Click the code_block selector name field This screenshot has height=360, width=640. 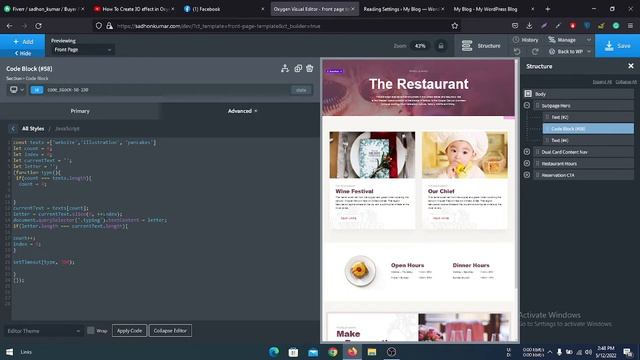tap(167, 90)
